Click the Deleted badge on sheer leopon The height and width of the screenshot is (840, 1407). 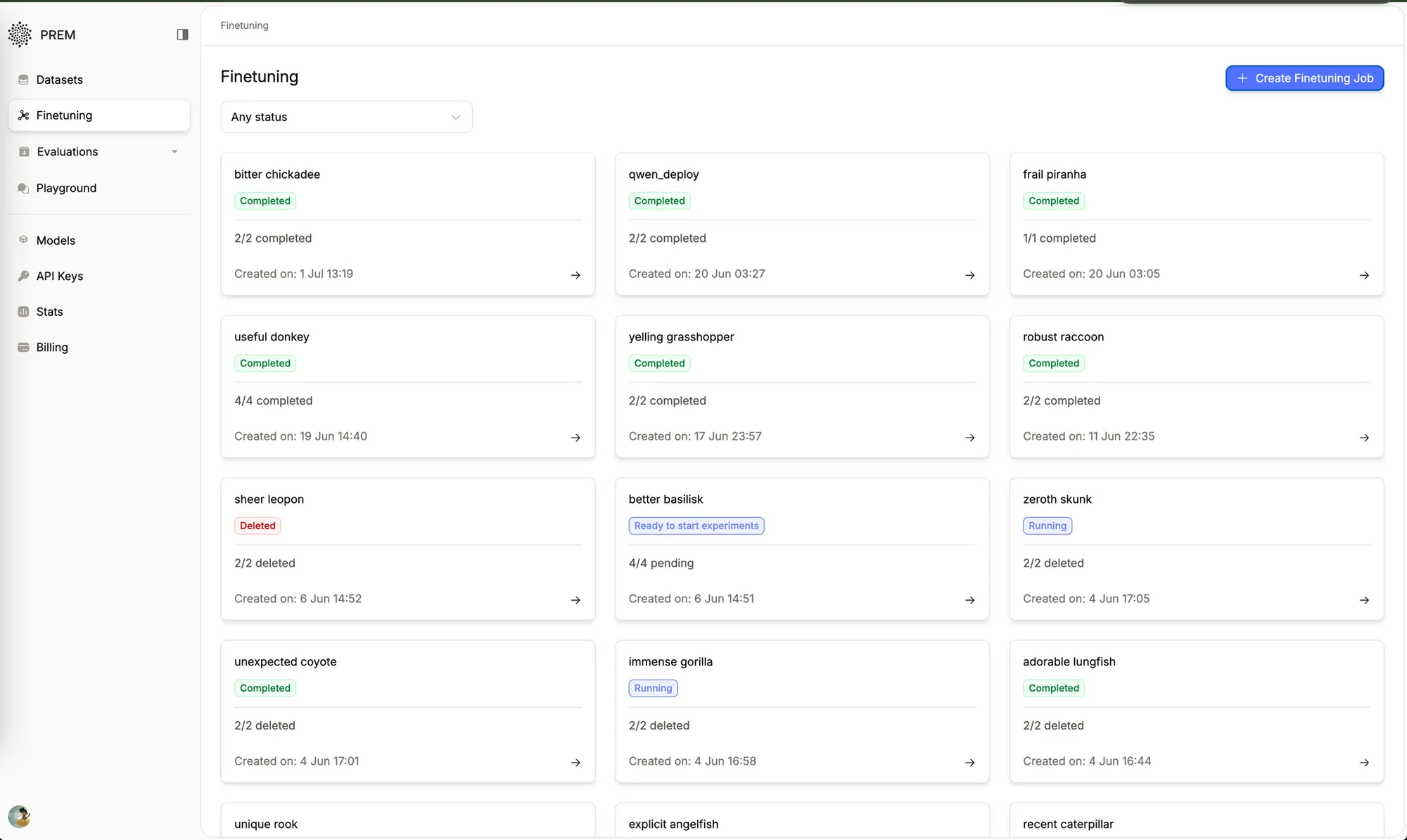(x=257, y=526)
